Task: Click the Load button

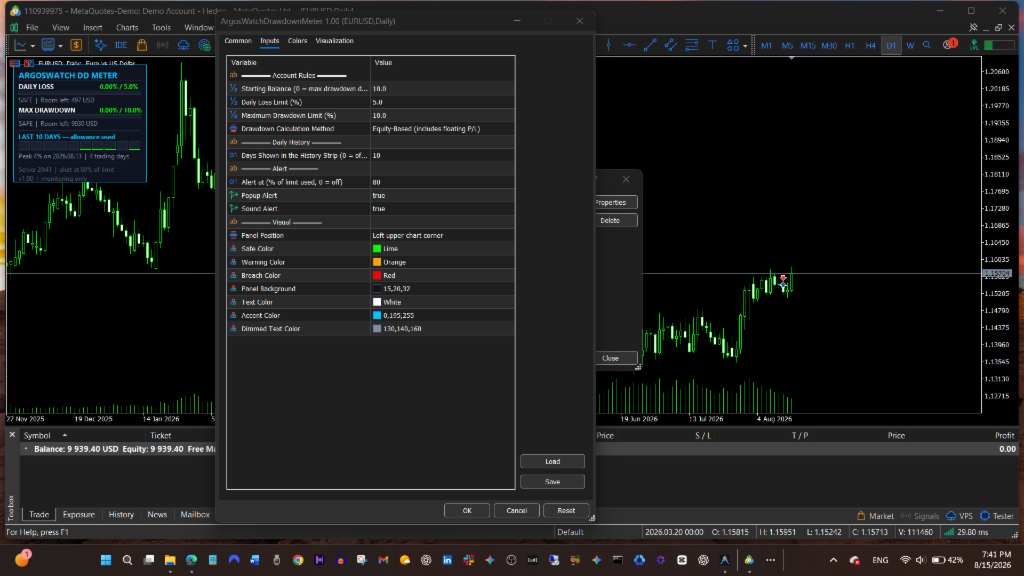Action: pos(552,462)
